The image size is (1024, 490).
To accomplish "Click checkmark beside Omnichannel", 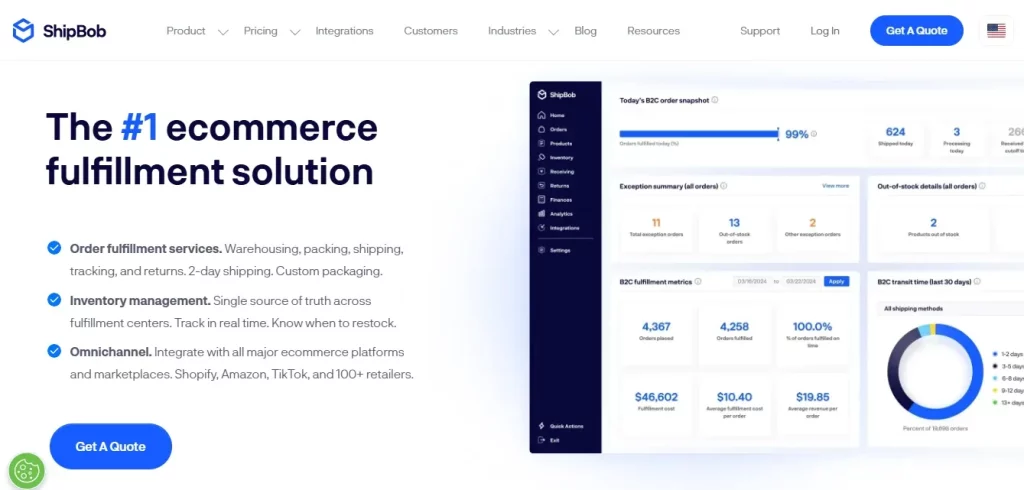I will pos(54,351).
